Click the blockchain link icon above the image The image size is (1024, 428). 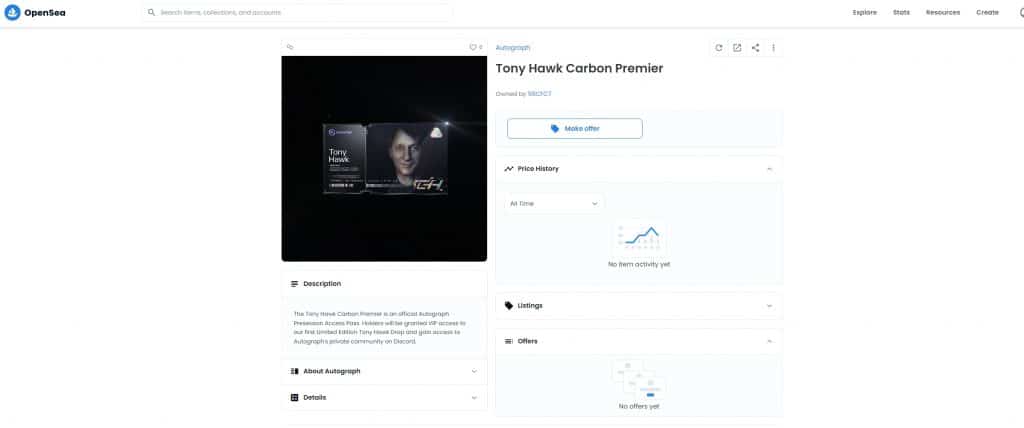pos(290,47)
